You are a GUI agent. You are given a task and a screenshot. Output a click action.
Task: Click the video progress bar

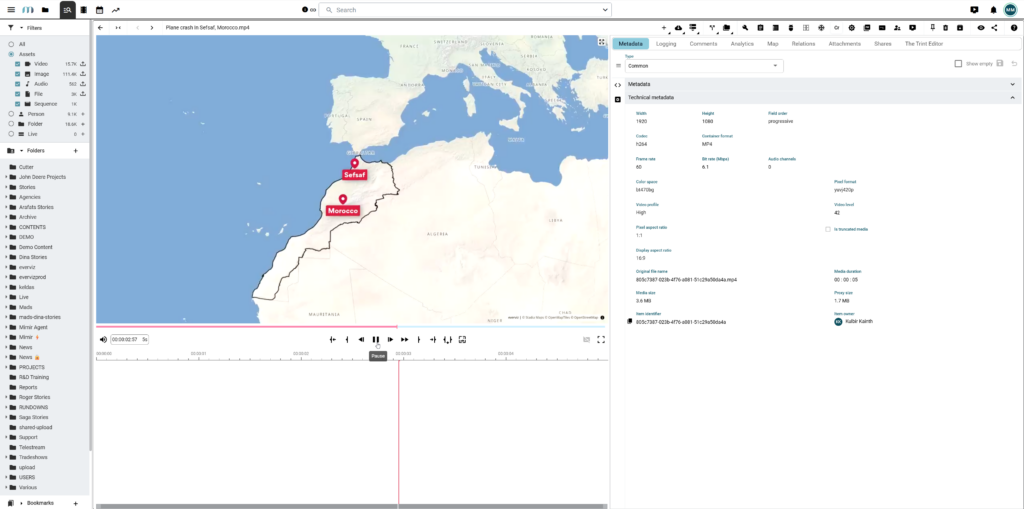pyautogui.click(x=351, y=326)
